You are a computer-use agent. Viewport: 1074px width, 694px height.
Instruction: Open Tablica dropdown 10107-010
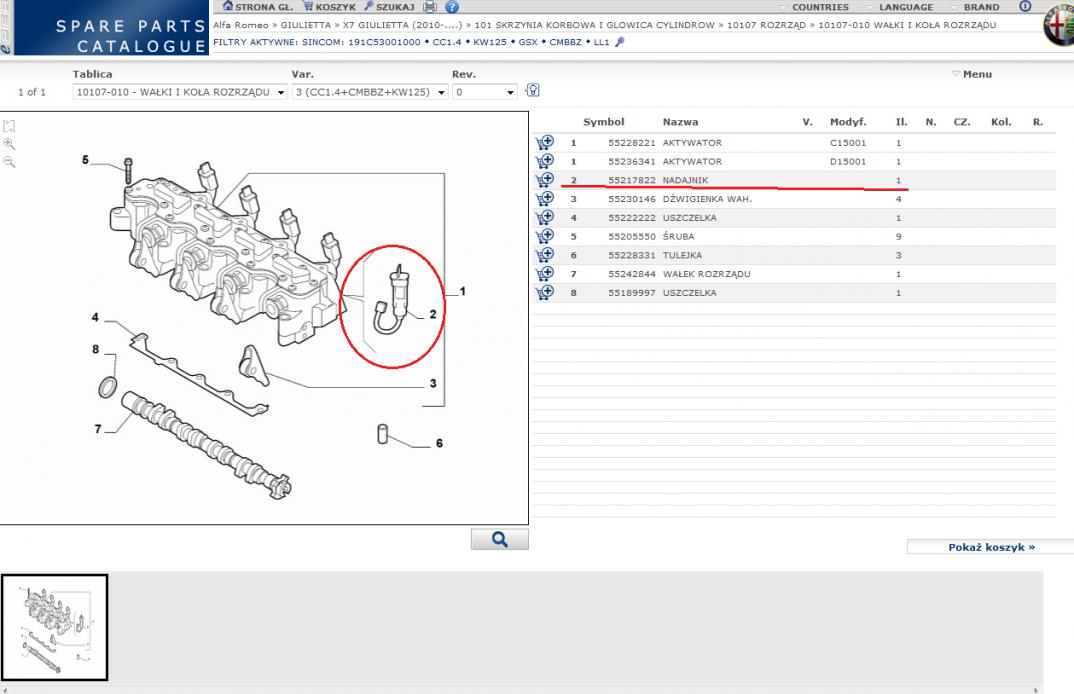[179, 92]
